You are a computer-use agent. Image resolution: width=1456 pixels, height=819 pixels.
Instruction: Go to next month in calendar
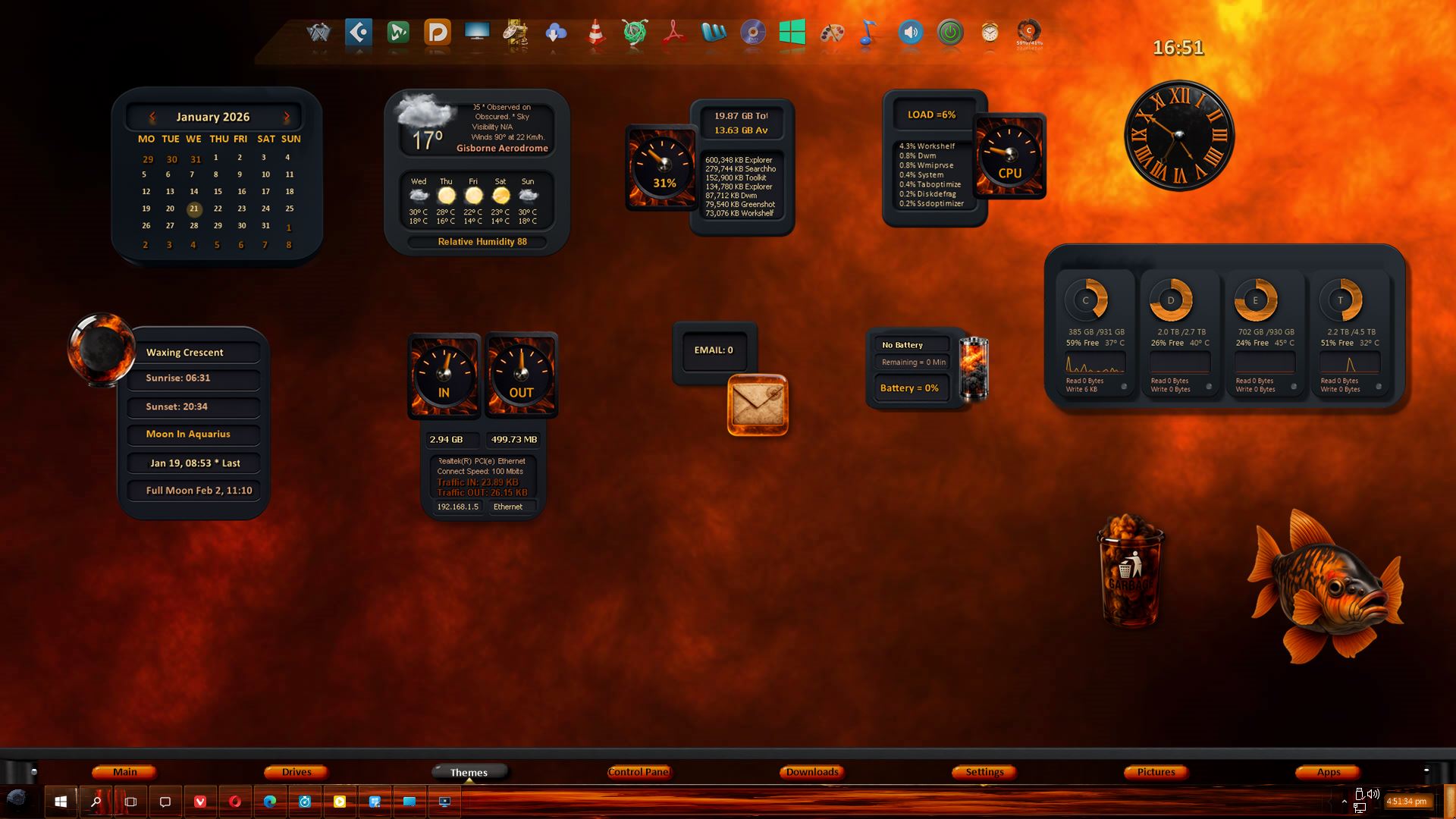(x=287, y=117)
